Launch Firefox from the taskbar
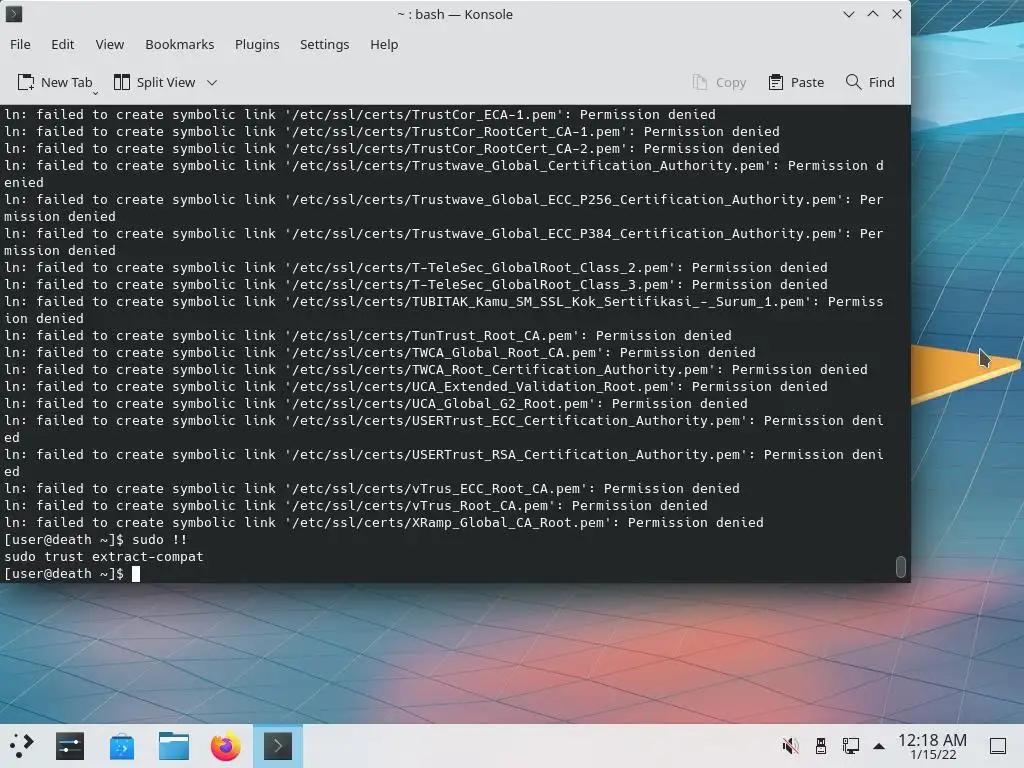The image size is (1024, 768). pos(226,746)
